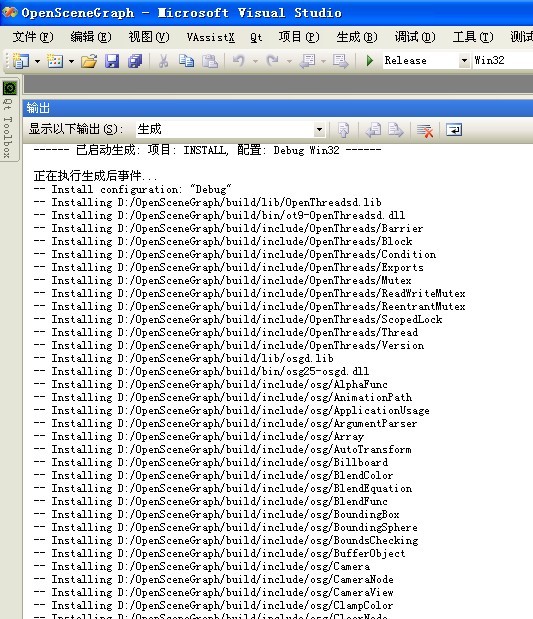The height and width of the screenshot is (619, 533).
Task: Click the line installing osg25-osgd.dll
Action: pos(201,371)
